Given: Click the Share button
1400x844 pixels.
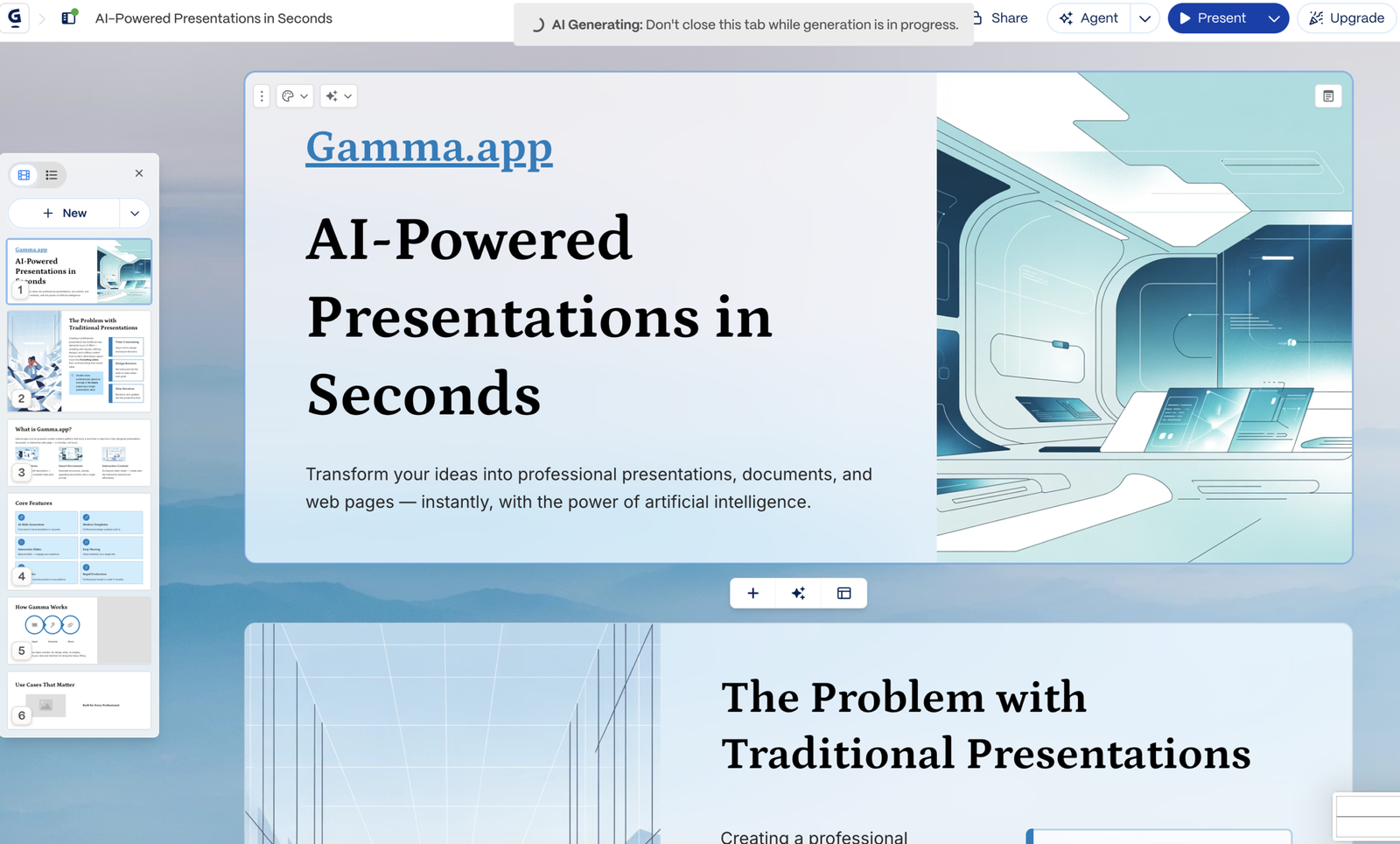Looking at the screenshot, I should click(x=1001, y=18).
